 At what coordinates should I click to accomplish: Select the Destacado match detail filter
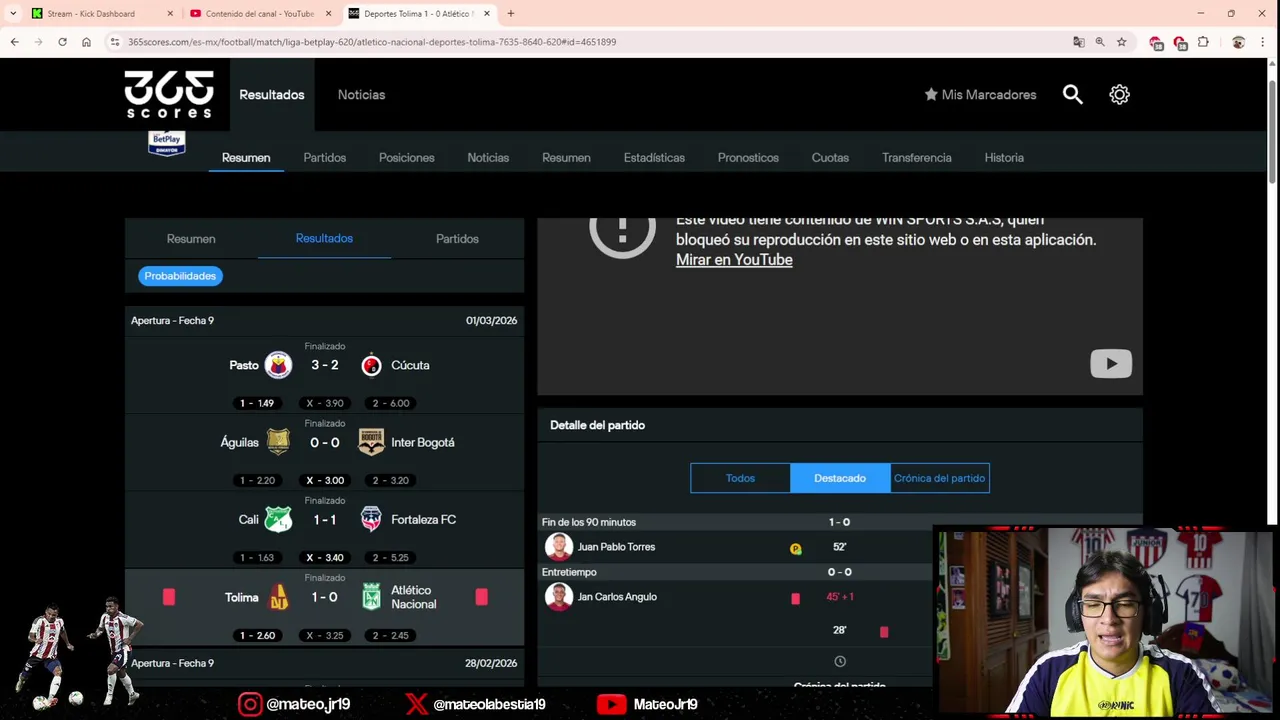coord(840,478)
